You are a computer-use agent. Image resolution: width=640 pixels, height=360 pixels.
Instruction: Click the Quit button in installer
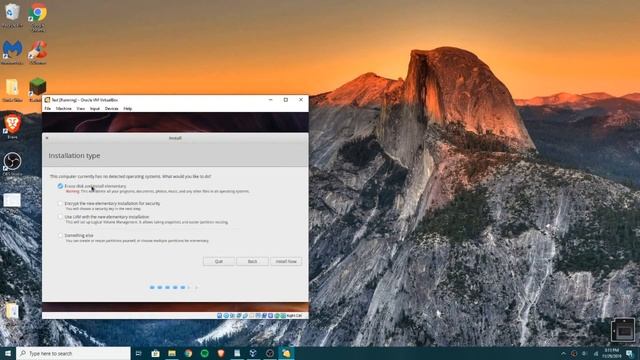coord(219,261)
